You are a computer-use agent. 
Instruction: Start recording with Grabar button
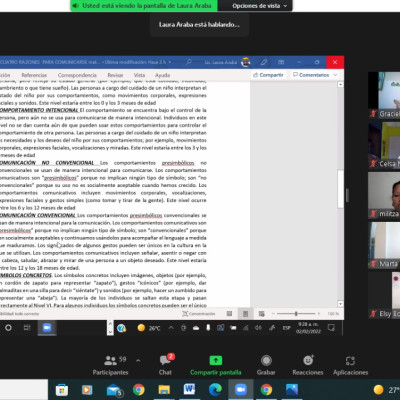266,365
